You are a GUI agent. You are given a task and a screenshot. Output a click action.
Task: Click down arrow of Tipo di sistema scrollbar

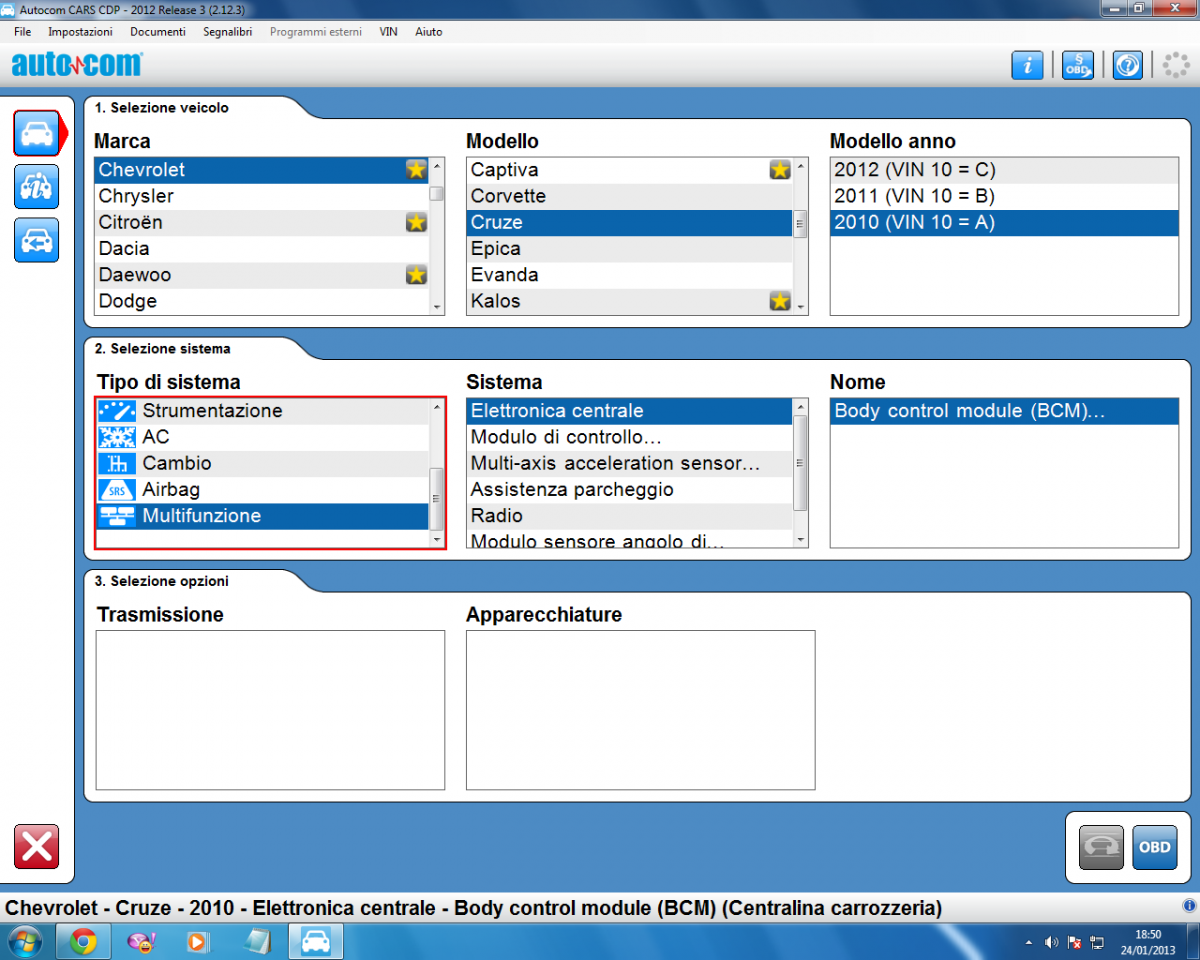tap(436, 539)
